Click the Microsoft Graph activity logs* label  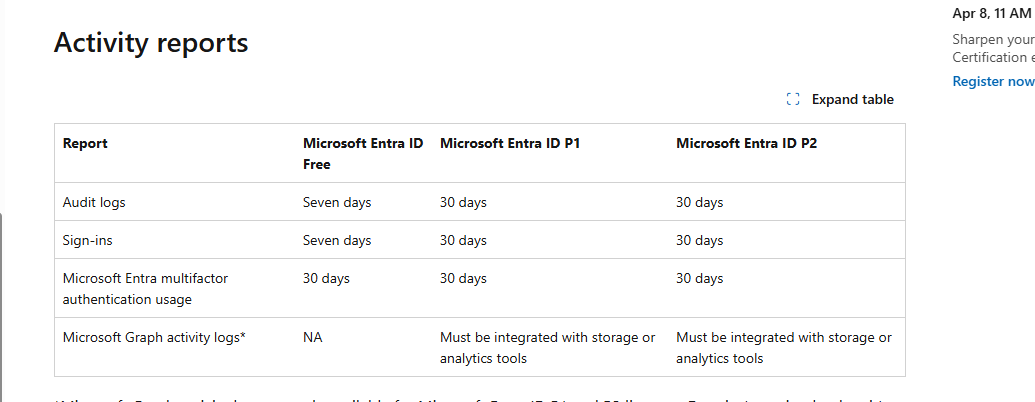[154, 337]
